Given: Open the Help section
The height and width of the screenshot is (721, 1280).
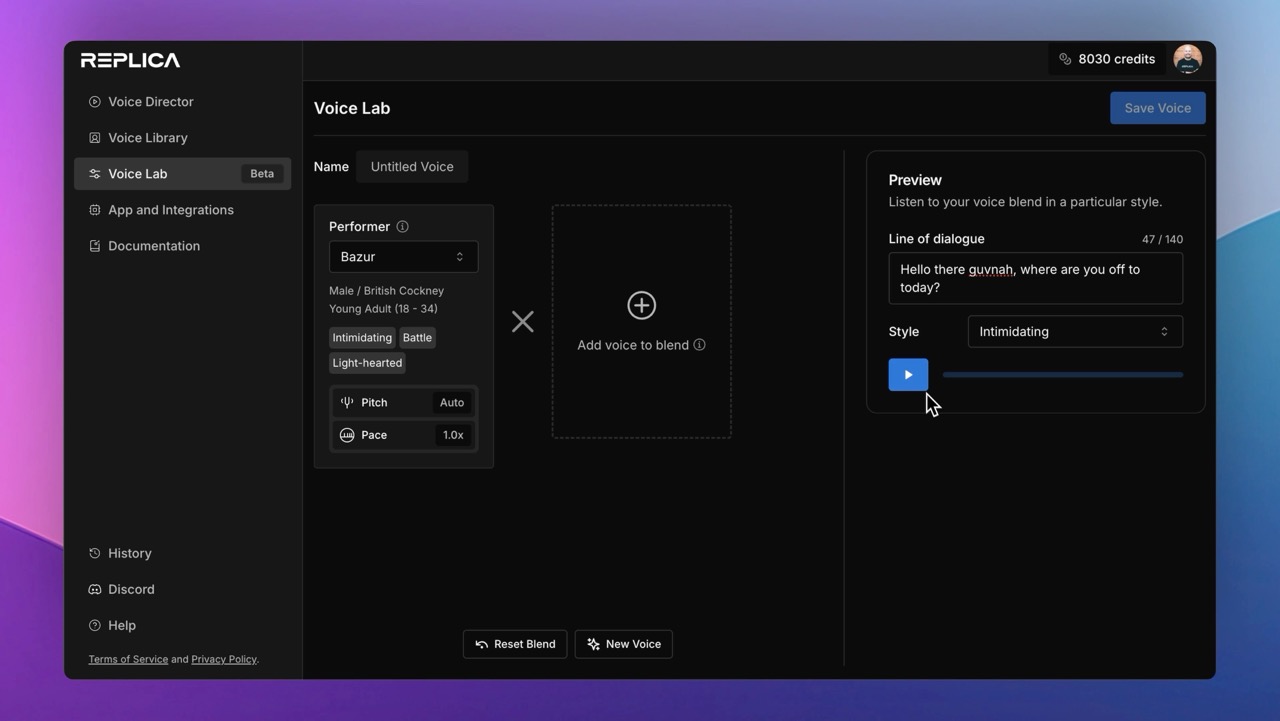Looking at the screenshot, I should pyautogui.click(x=122, y=624).
